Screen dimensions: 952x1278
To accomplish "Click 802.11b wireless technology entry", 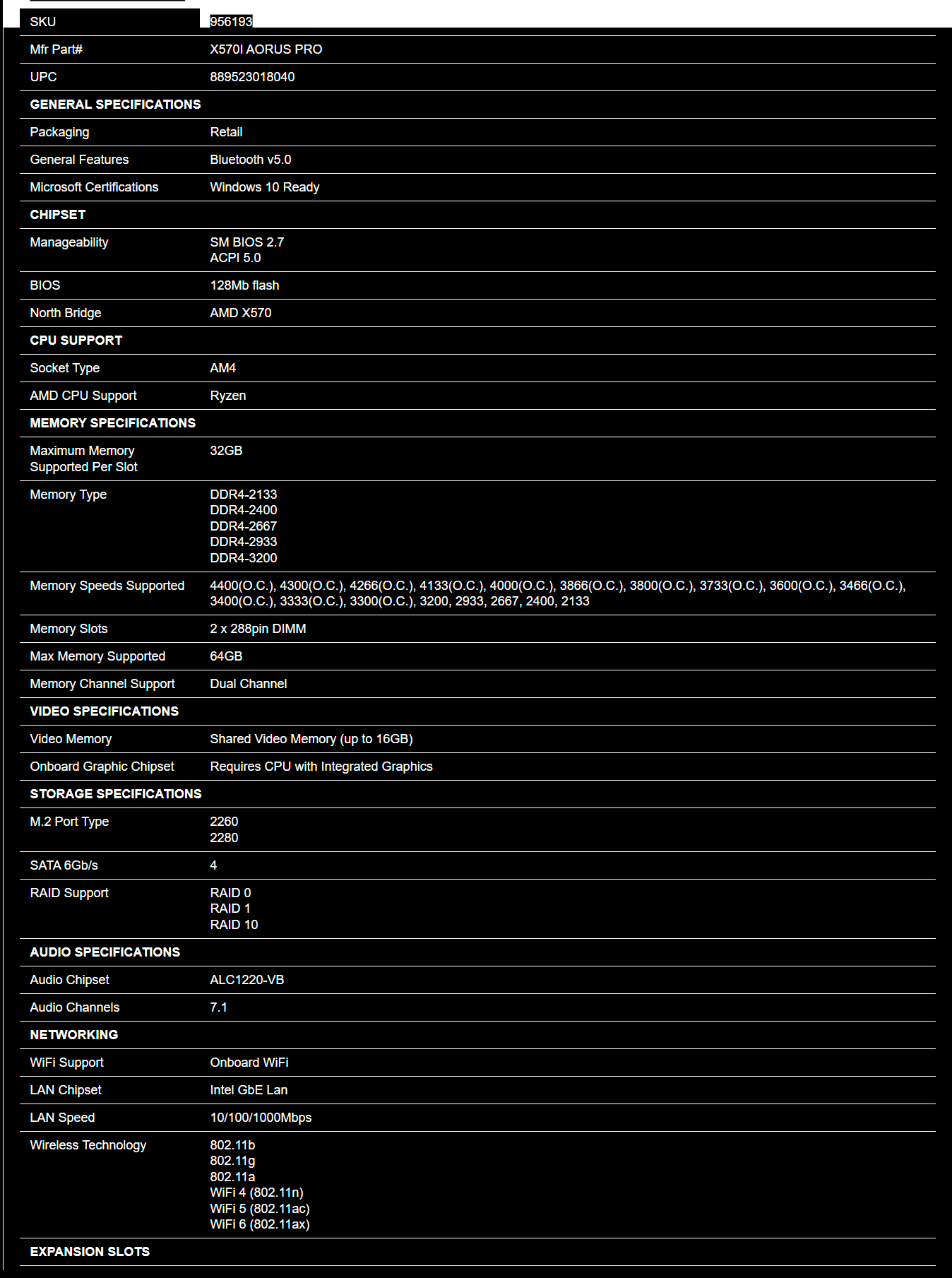I will point(232,1145).
